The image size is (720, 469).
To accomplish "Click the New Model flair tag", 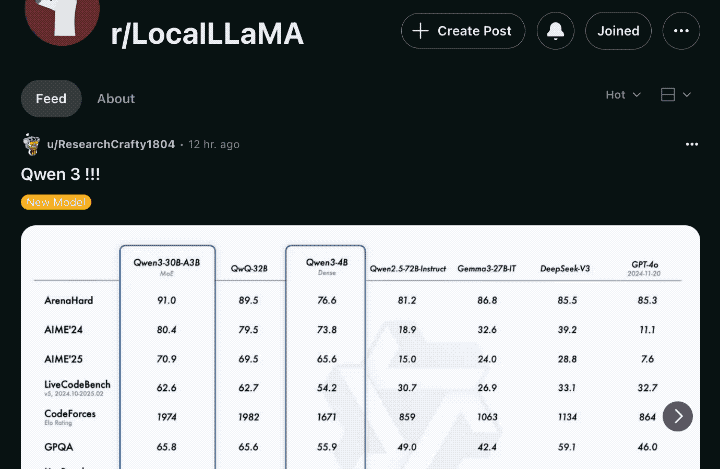I will click(56, 202).
